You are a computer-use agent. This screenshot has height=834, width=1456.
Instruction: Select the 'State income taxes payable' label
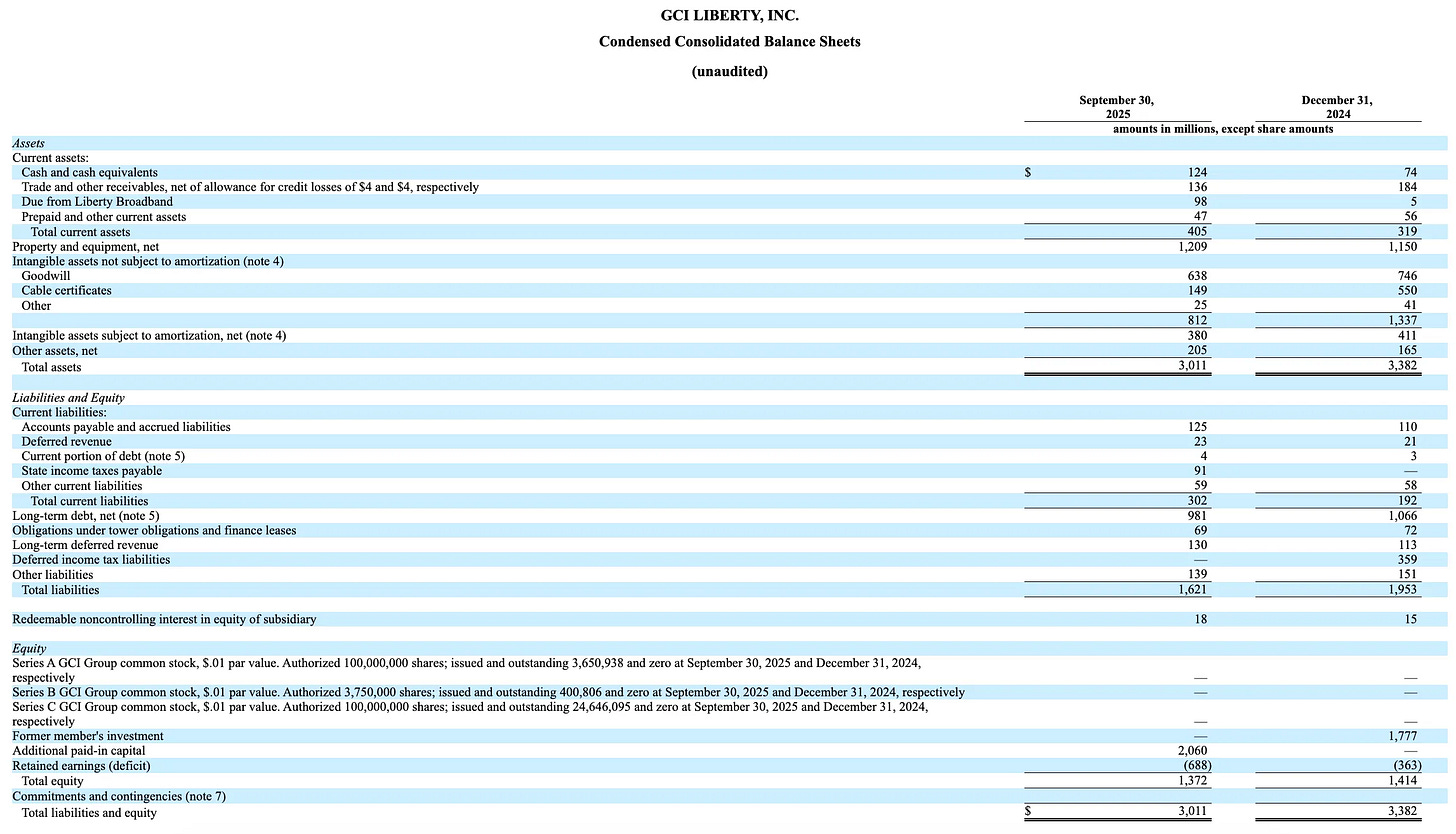point(92,471)
